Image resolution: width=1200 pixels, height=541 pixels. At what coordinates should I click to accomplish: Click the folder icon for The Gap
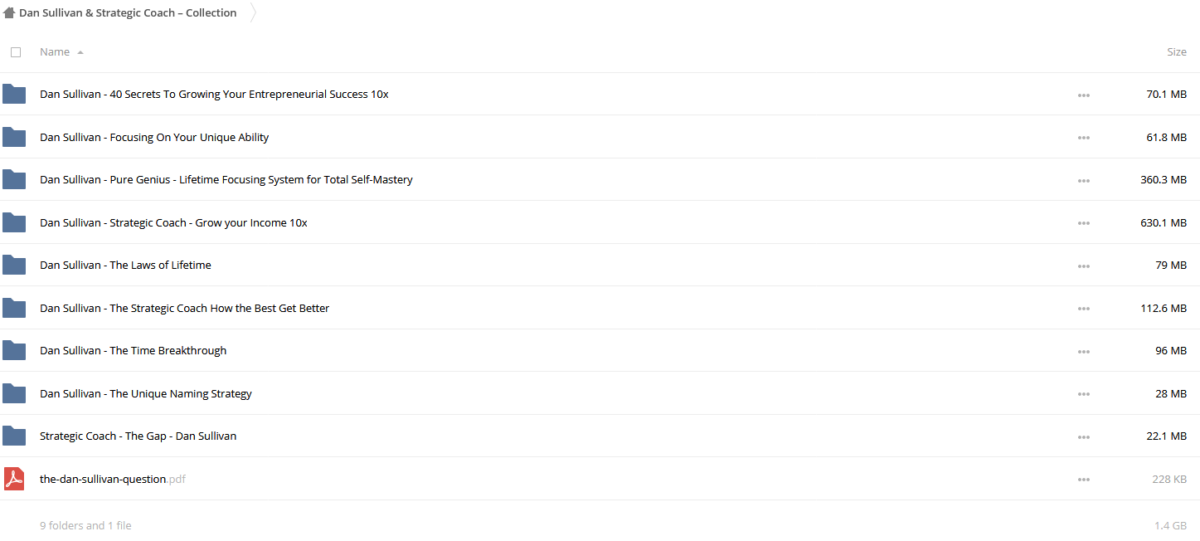click(x=14, y=436)
